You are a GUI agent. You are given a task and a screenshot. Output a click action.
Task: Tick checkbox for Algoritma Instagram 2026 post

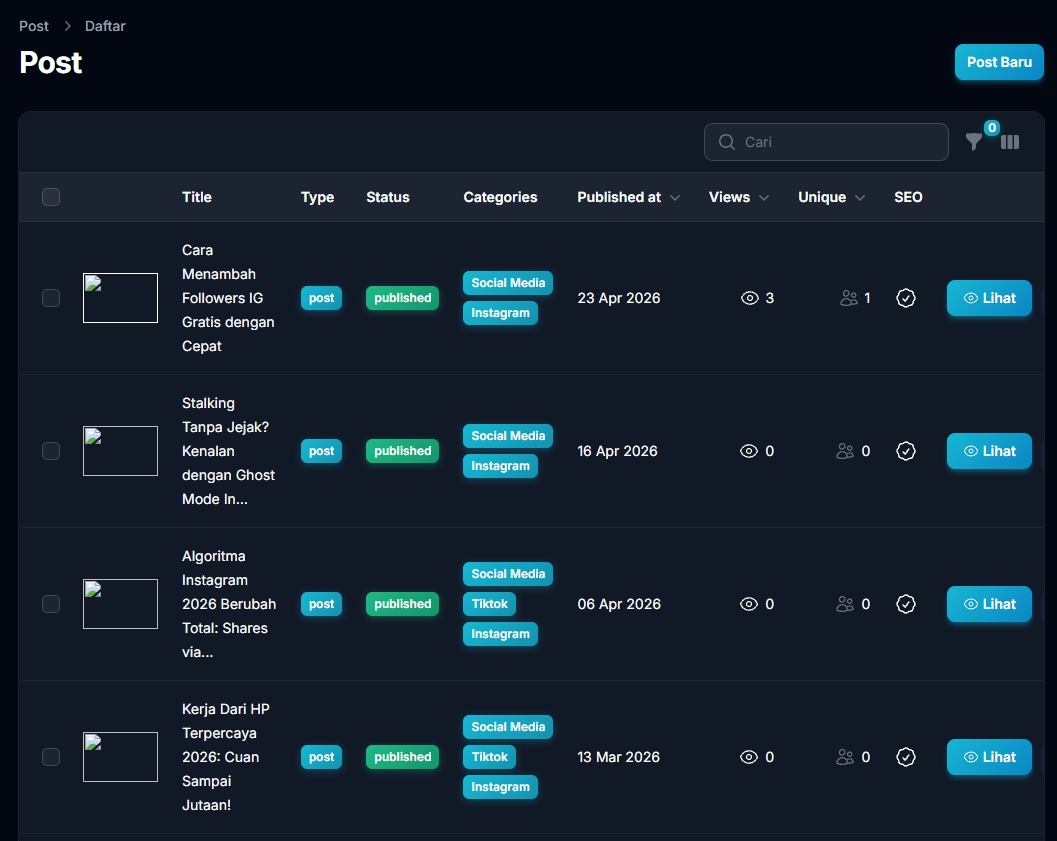(51, 604)
